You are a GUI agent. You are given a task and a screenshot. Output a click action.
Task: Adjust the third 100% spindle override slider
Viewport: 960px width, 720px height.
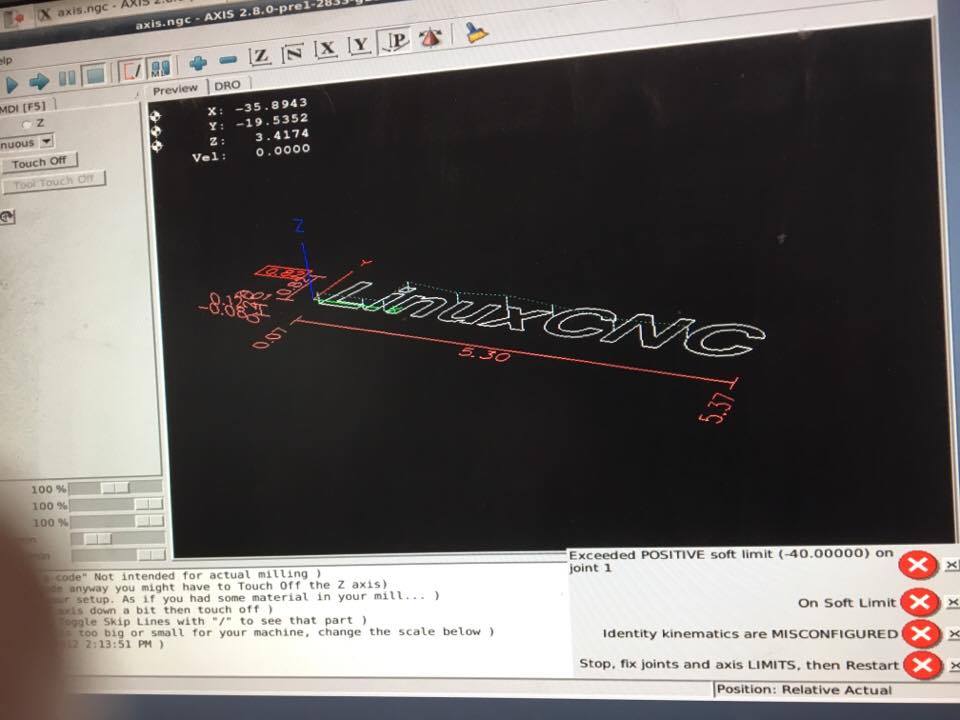[117, 521]
